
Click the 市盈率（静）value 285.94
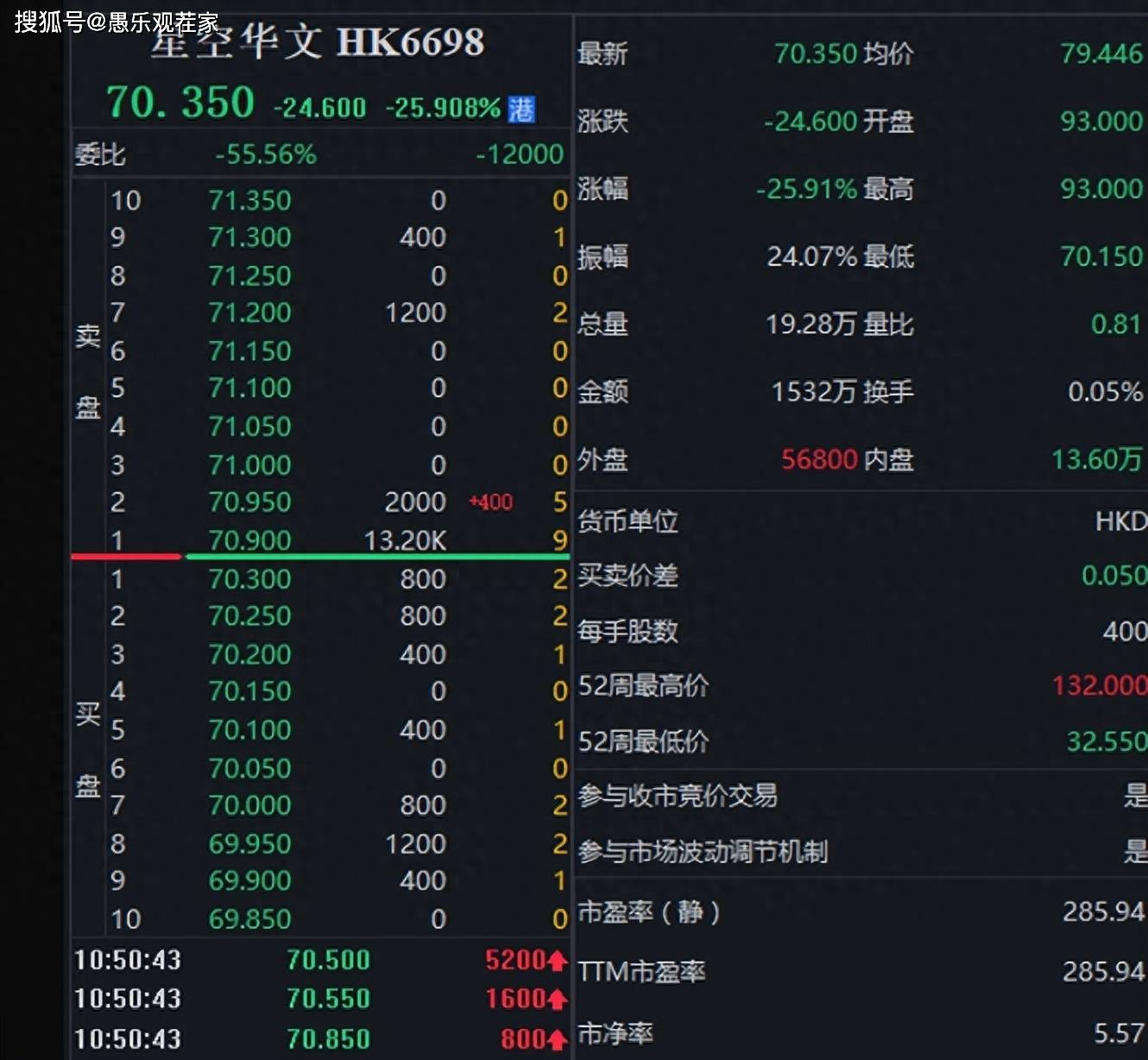(1103, 912)
